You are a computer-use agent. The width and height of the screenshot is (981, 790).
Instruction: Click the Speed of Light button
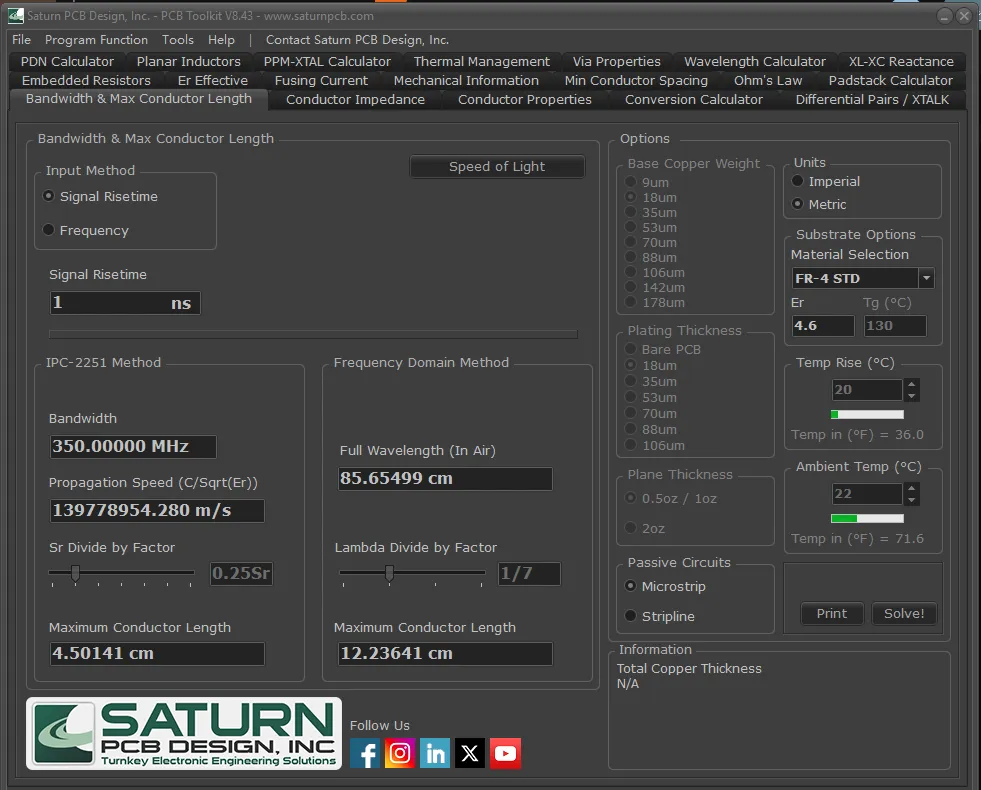[497, 166]
